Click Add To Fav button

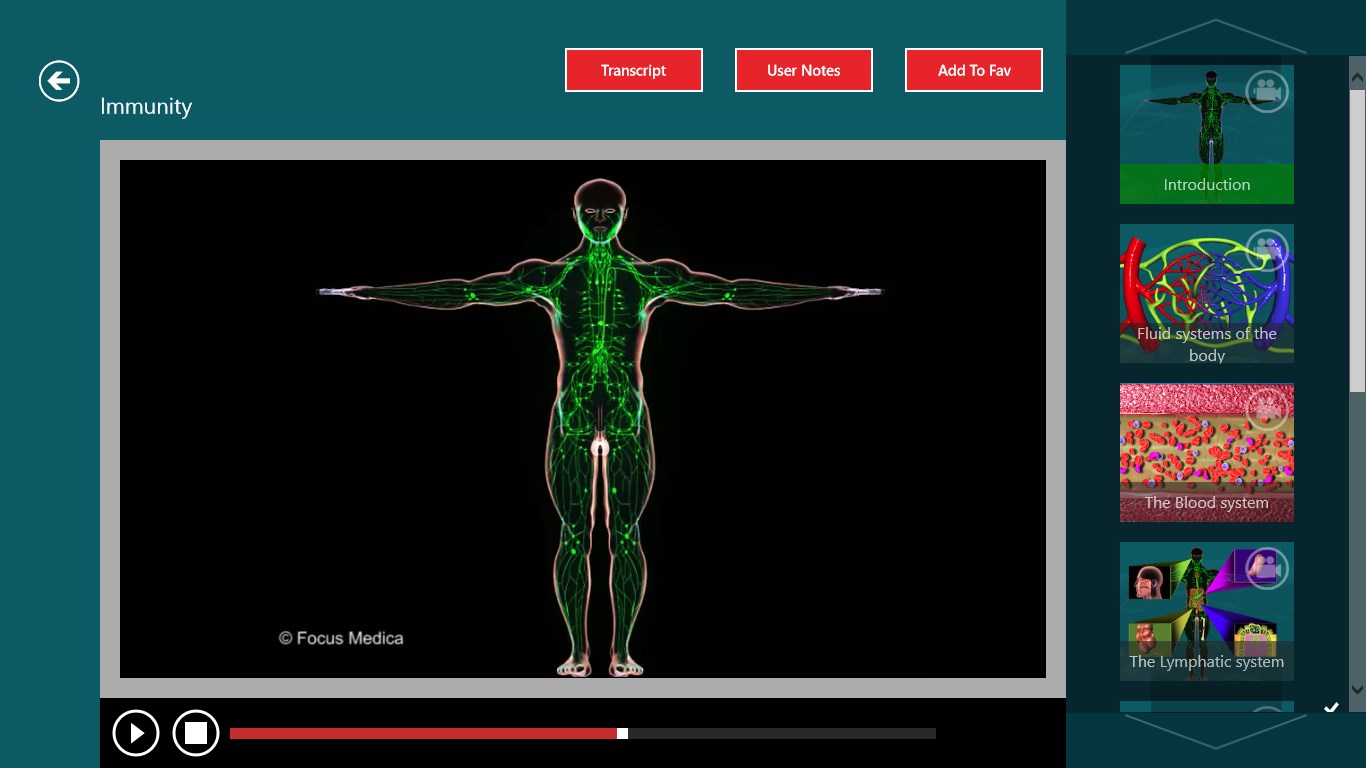[974, 70]
